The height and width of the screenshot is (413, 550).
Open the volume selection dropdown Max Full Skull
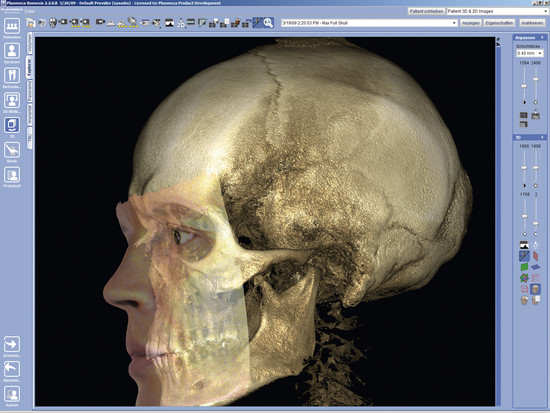coord(369,23)
